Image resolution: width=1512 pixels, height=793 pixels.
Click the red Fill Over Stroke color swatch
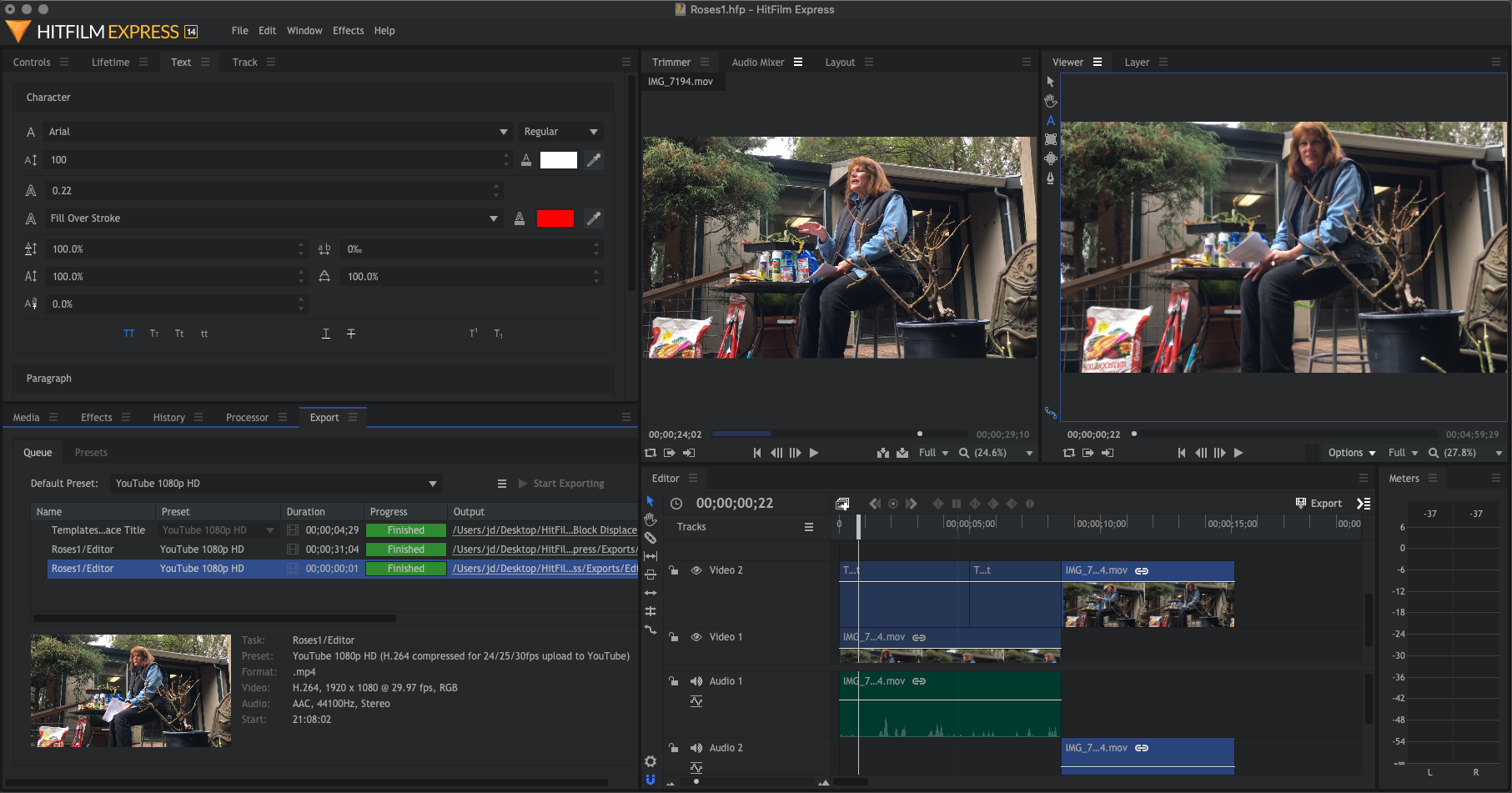(555, 218)
